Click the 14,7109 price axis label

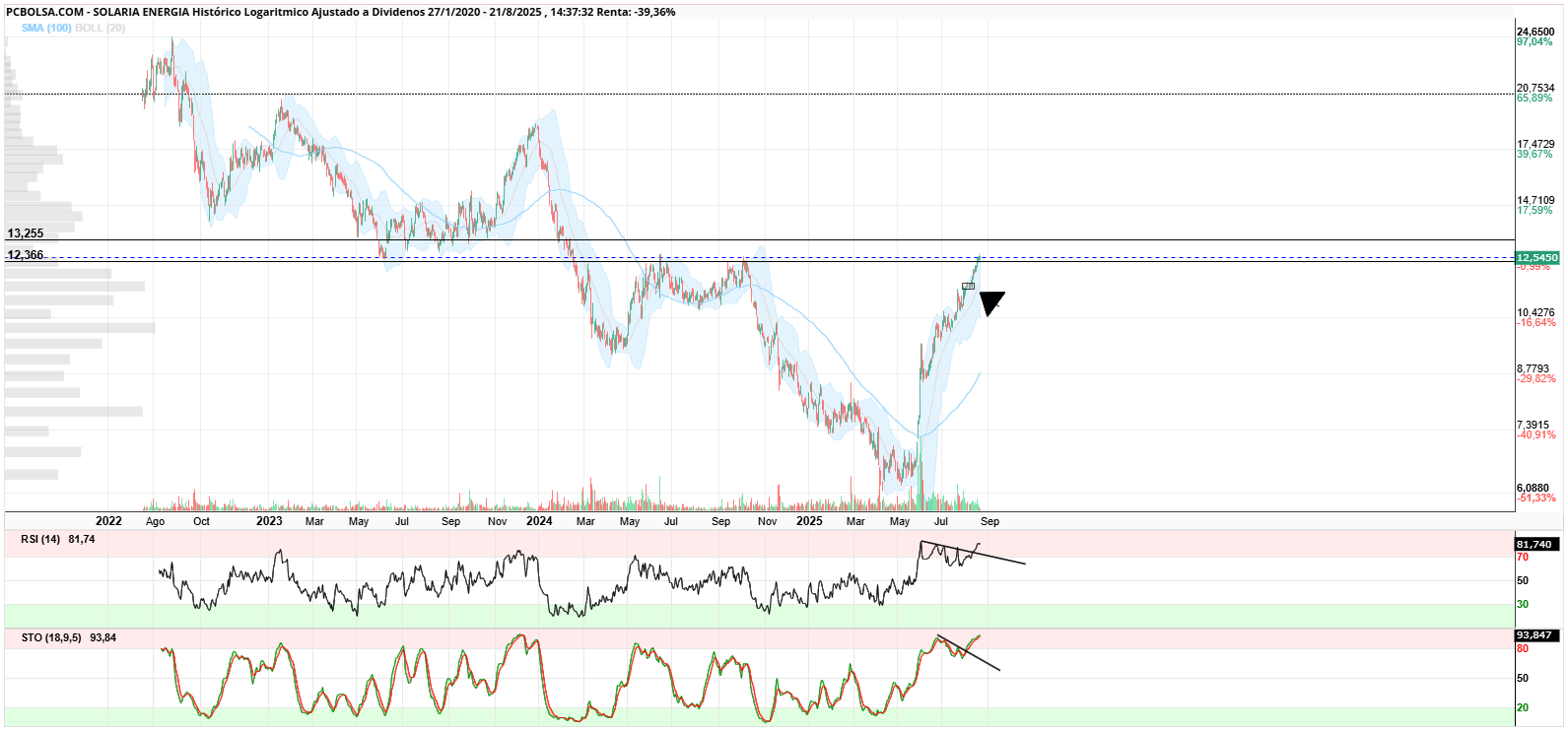click(1535, 201)
